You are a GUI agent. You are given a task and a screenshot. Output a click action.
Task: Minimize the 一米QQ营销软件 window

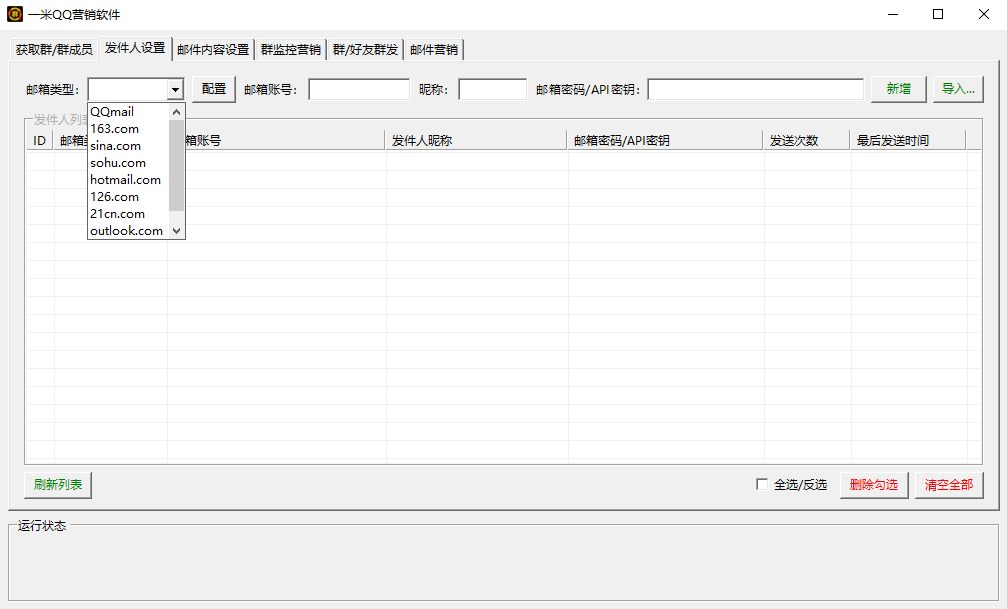[893, 14]
